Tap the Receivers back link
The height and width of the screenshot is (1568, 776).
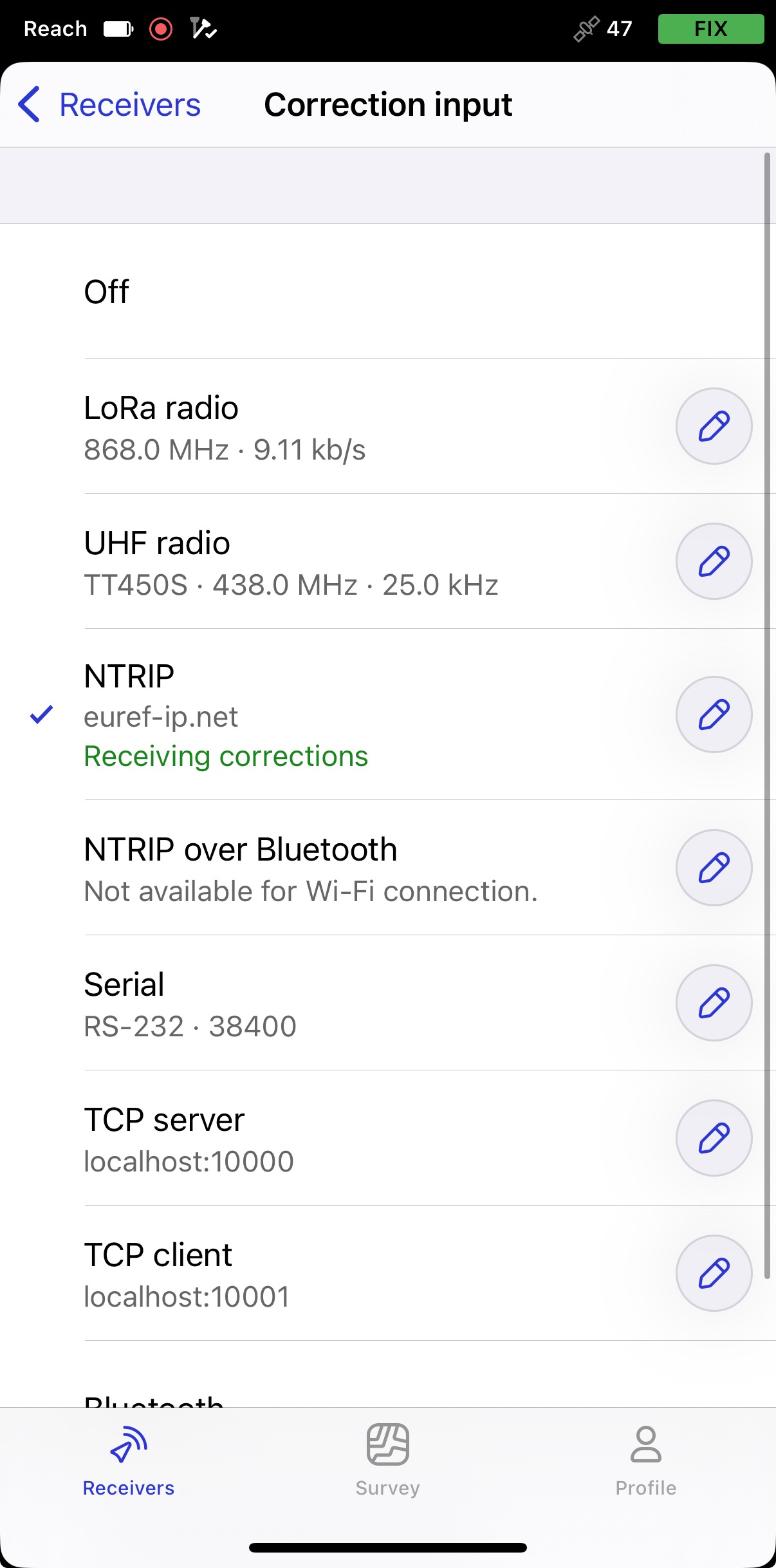tap(130, 104)
